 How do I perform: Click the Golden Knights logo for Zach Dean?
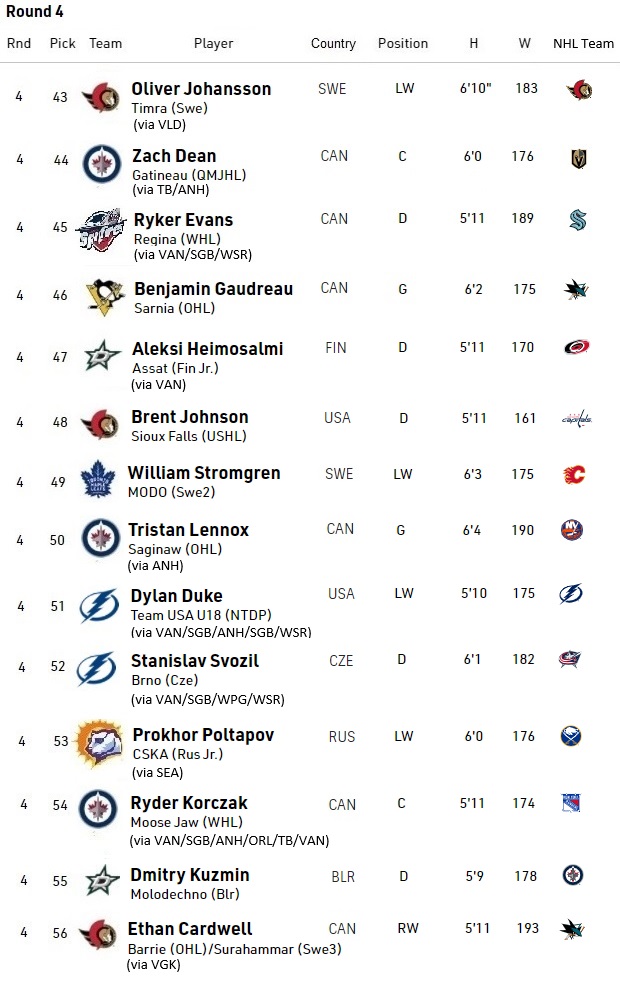pyautogui.click(x=578, y=158)
